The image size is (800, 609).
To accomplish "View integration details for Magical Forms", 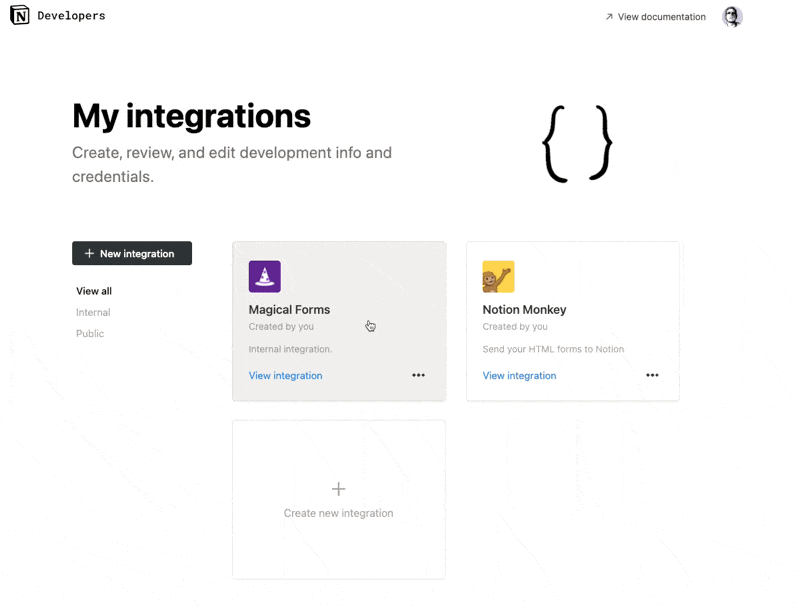I will tap(285, 375).
